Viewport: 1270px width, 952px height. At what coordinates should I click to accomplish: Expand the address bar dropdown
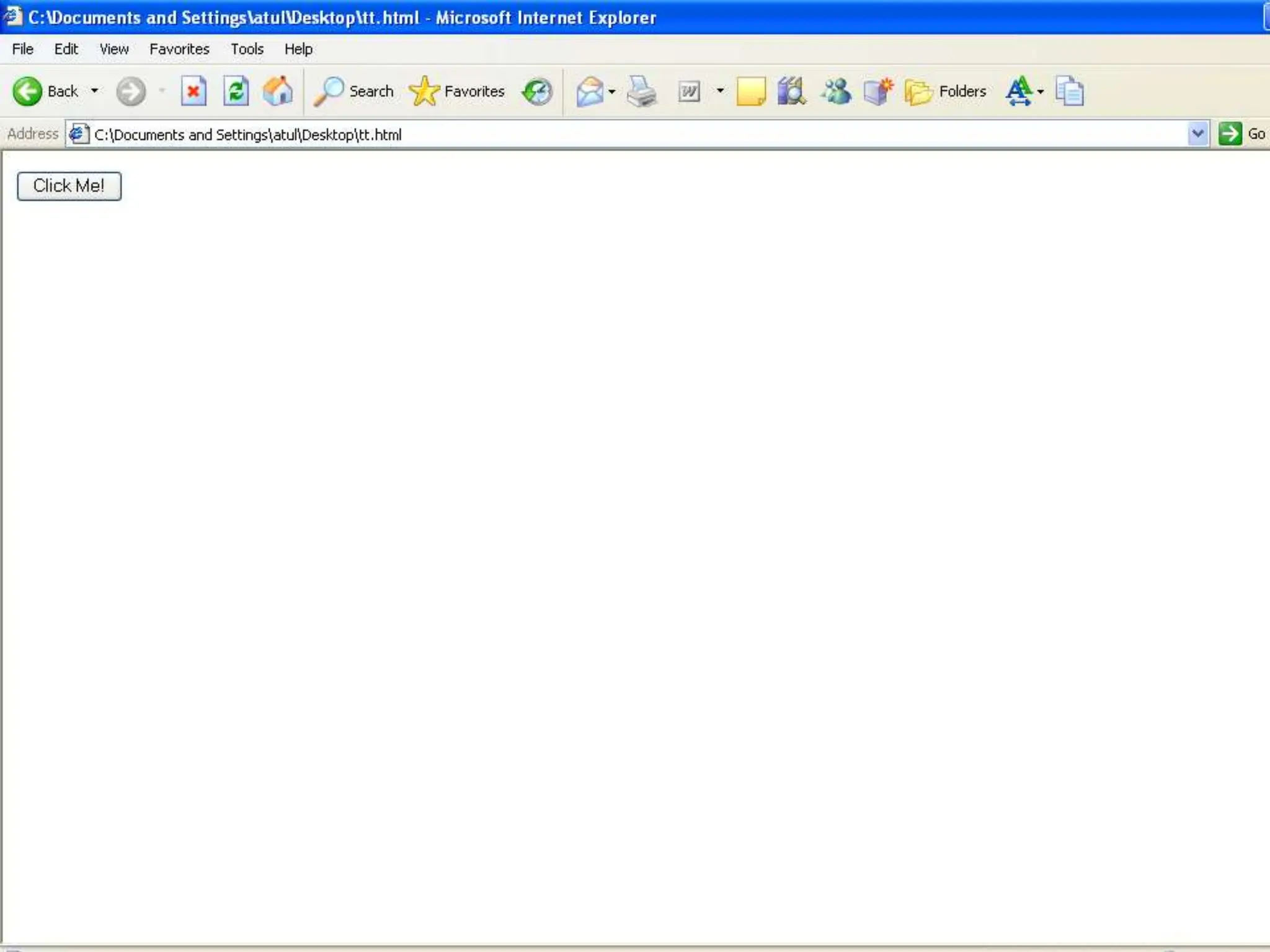(1197, 134)
